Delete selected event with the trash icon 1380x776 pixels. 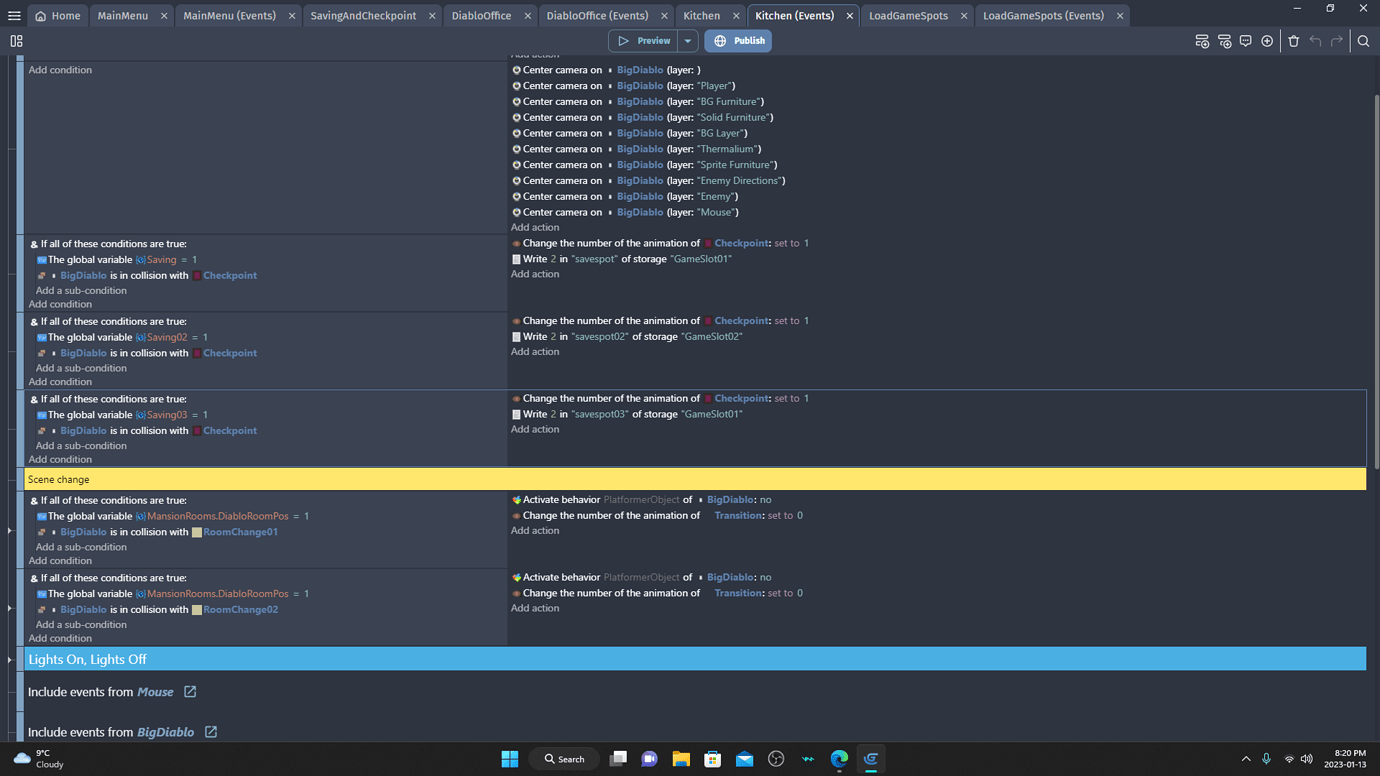(1294, 41)
